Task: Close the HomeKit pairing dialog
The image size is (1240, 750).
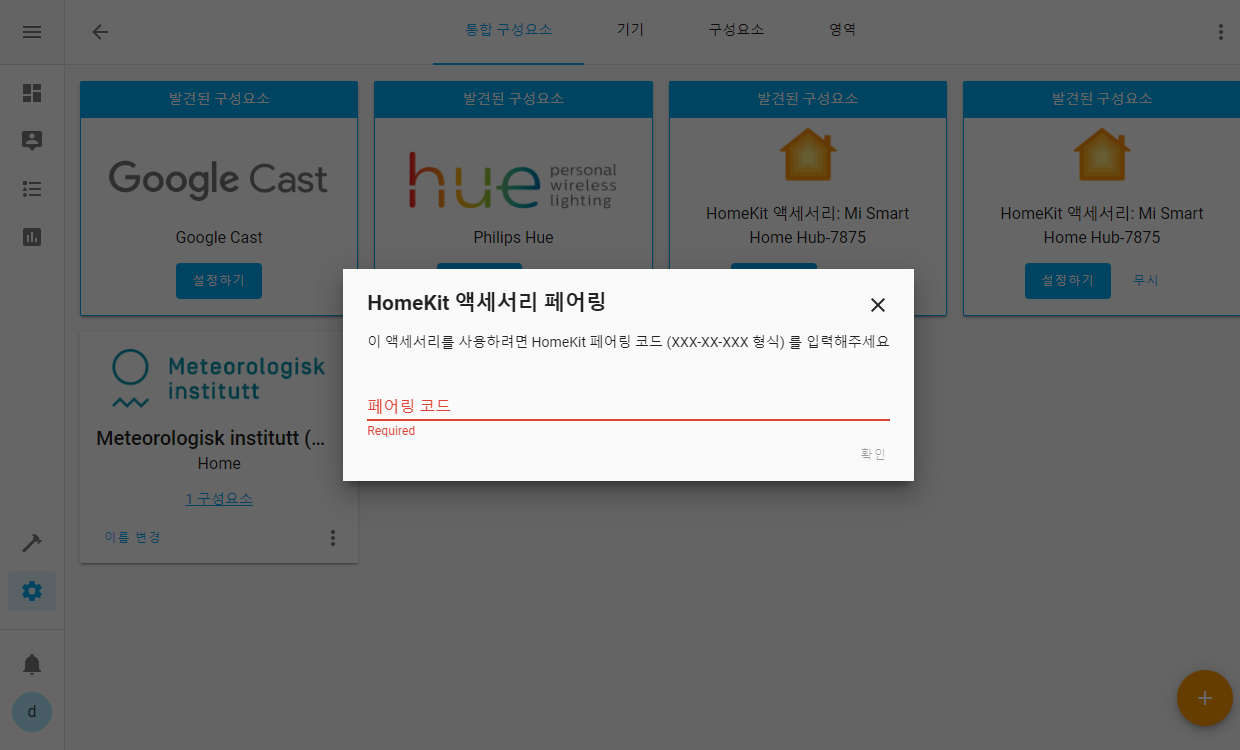Action: [x=878, y=305]
